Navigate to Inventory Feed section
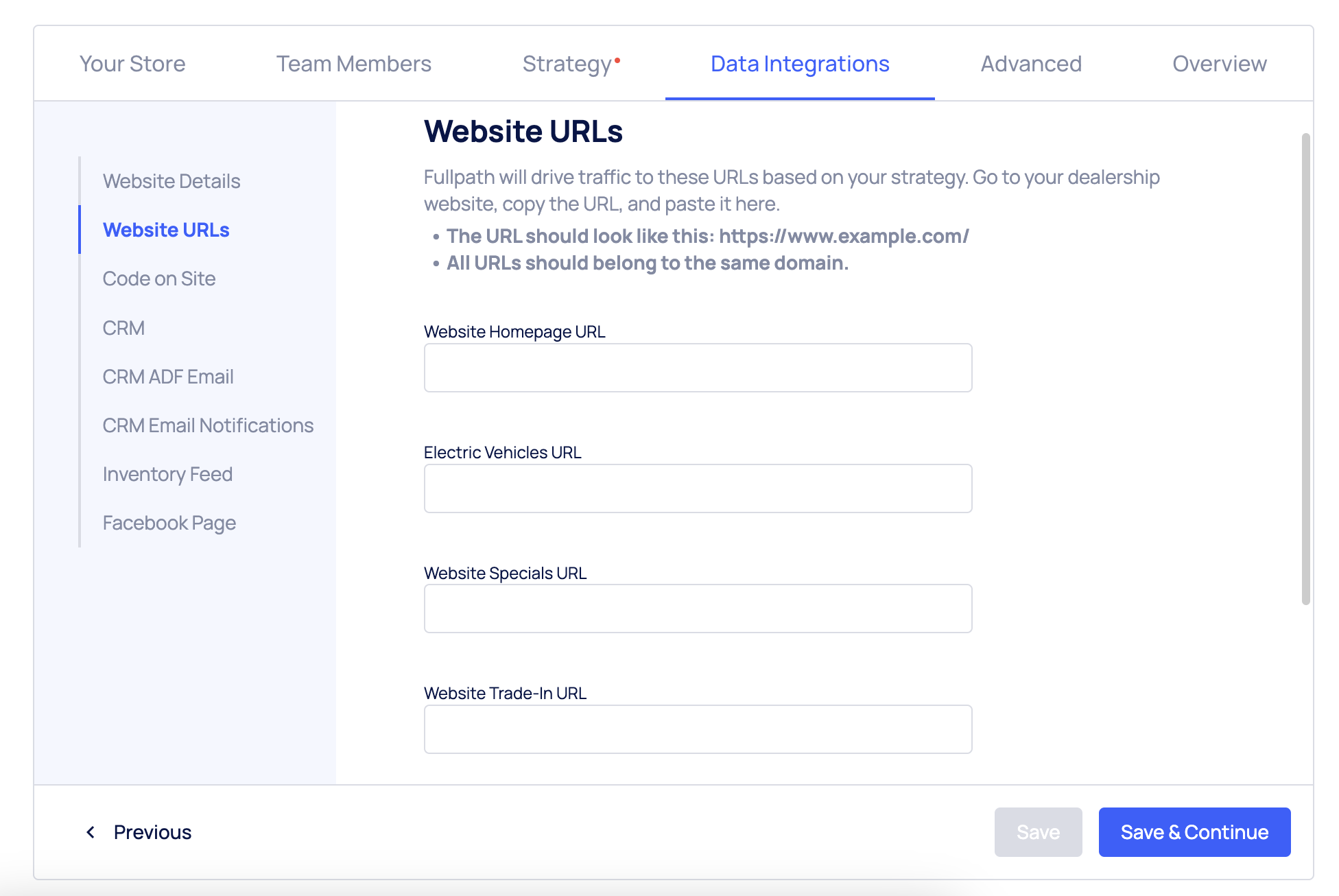The width and height of the screenshot is (1339, 896). coord(167,474)
